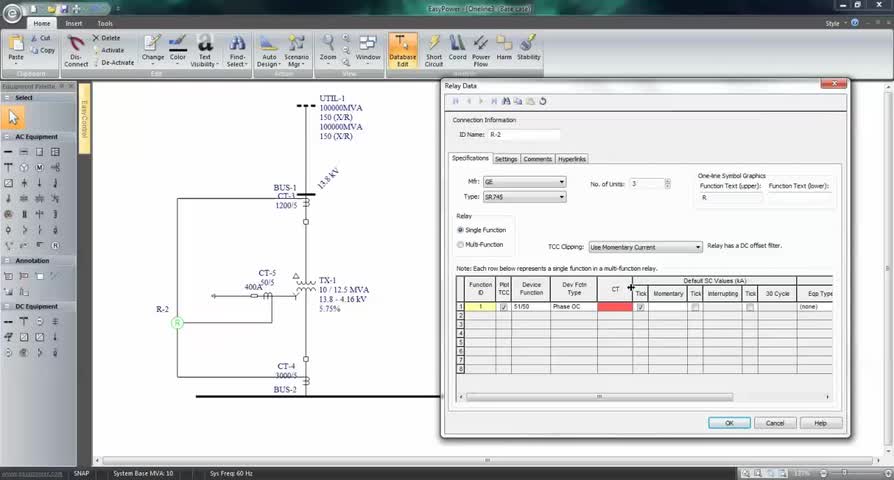Switch to the Home ribbon tab
894x480 pixels.
42,23
